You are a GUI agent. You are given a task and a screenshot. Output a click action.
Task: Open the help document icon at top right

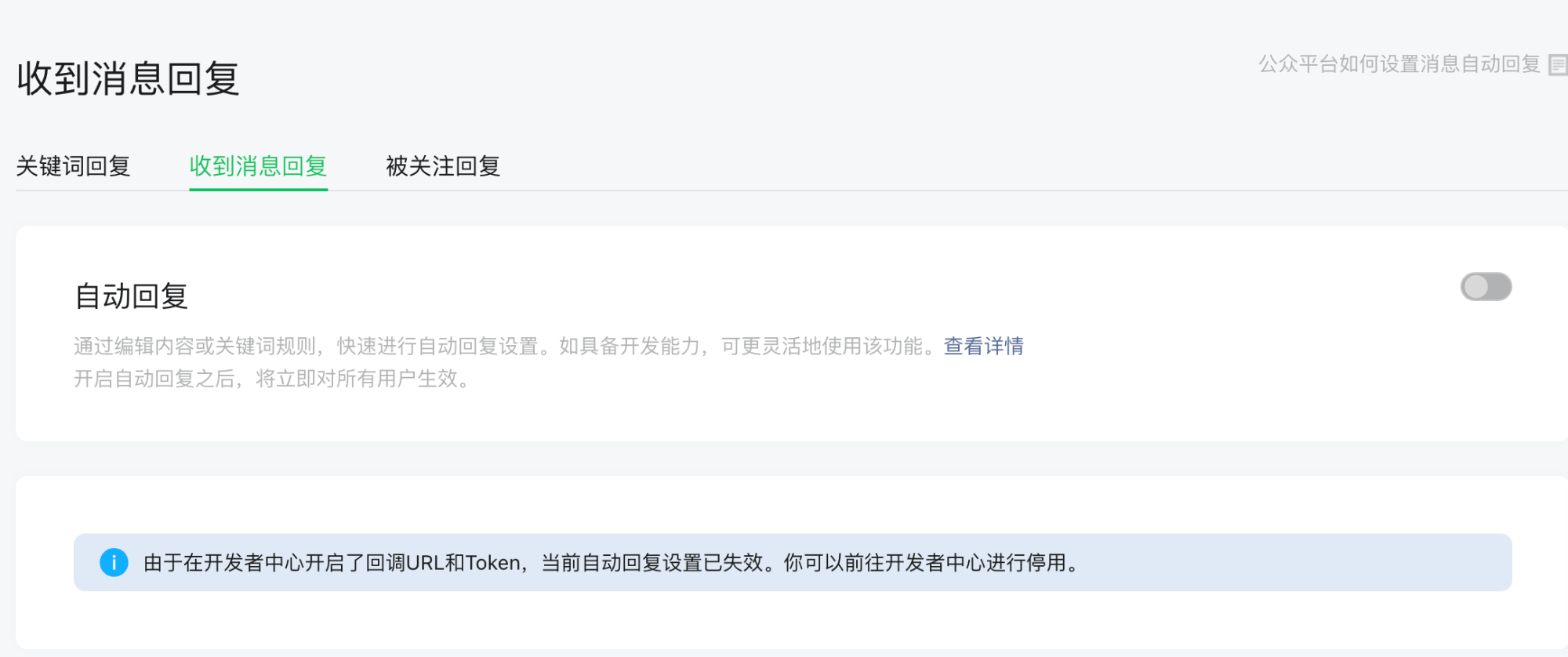1558,64
